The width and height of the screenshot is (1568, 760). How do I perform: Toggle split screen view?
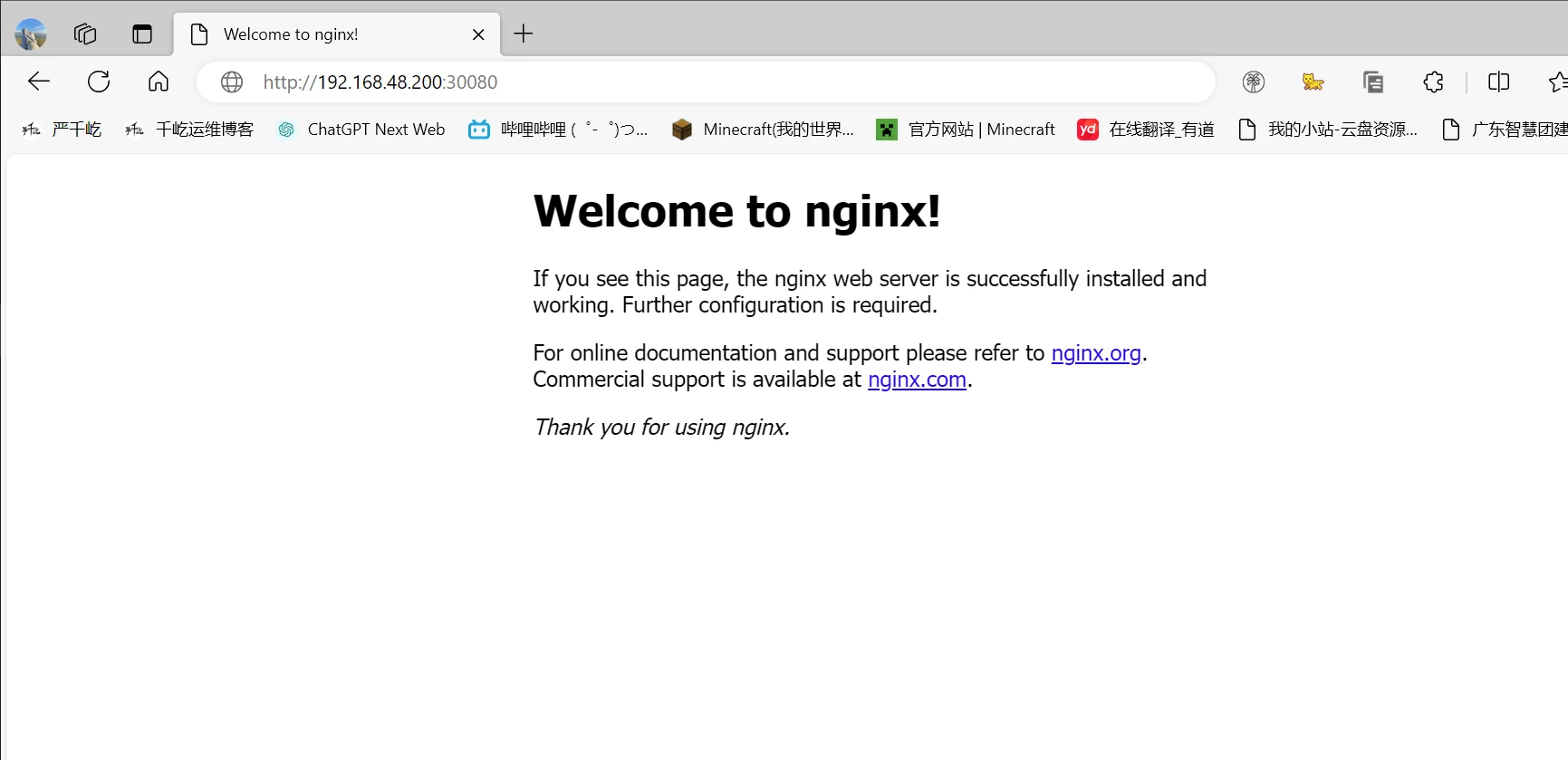[1498, 82]
